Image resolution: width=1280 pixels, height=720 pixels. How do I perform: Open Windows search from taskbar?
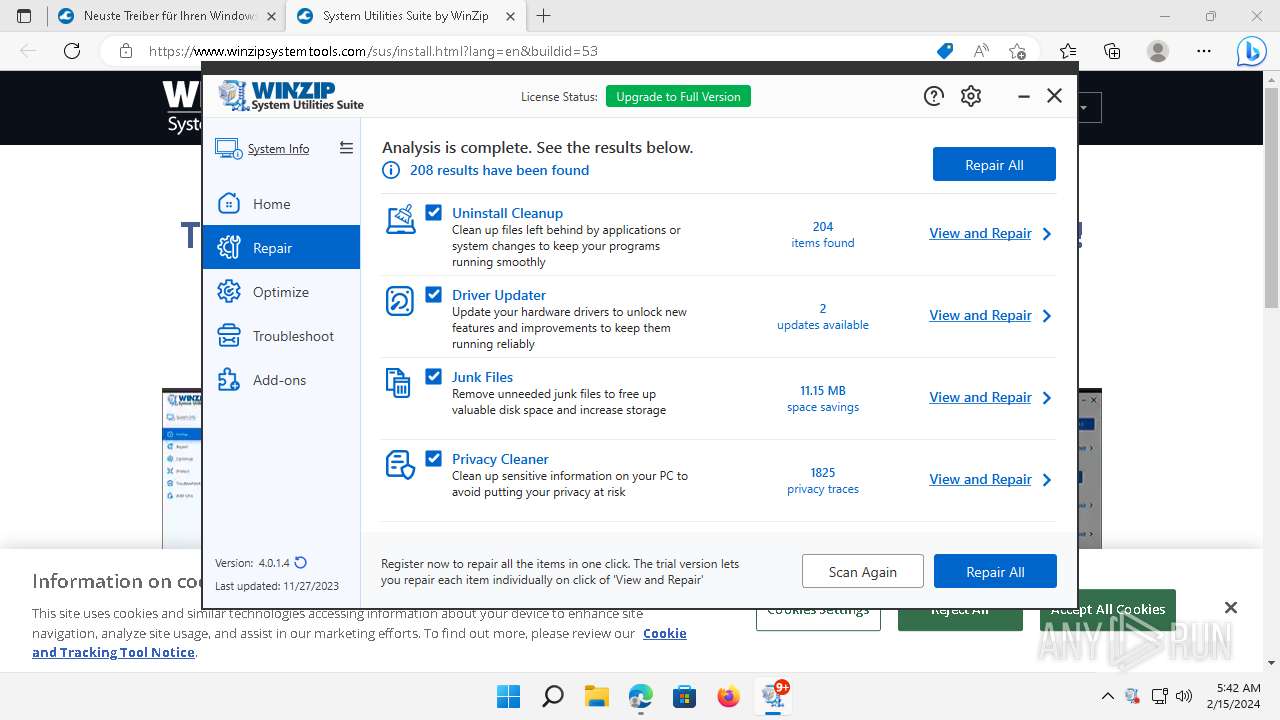(553, 696)
